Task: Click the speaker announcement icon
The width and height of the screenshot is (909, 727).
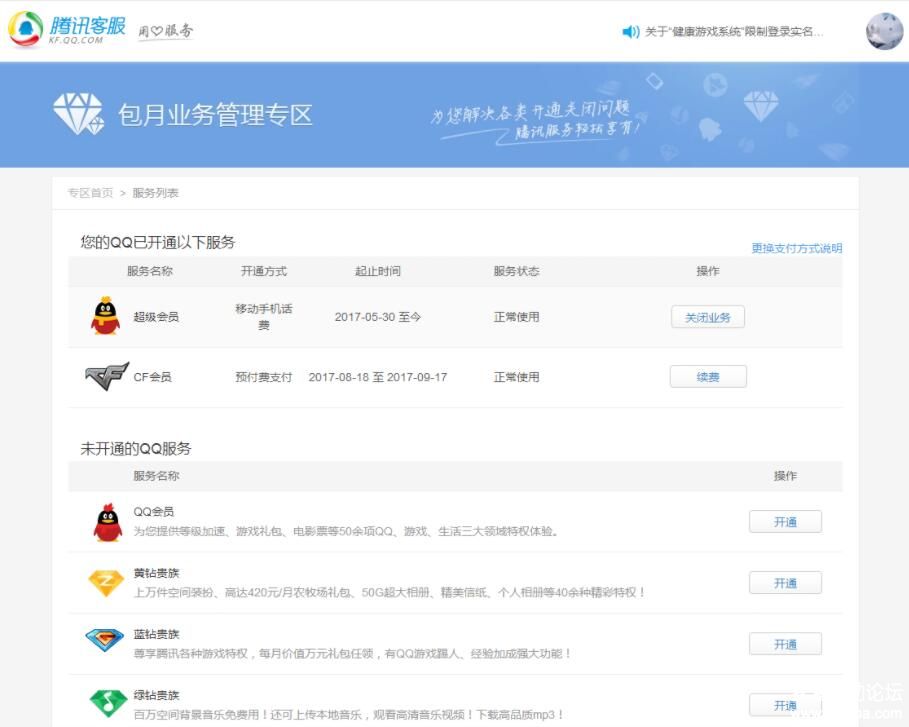Action: [x=630, y=32]
